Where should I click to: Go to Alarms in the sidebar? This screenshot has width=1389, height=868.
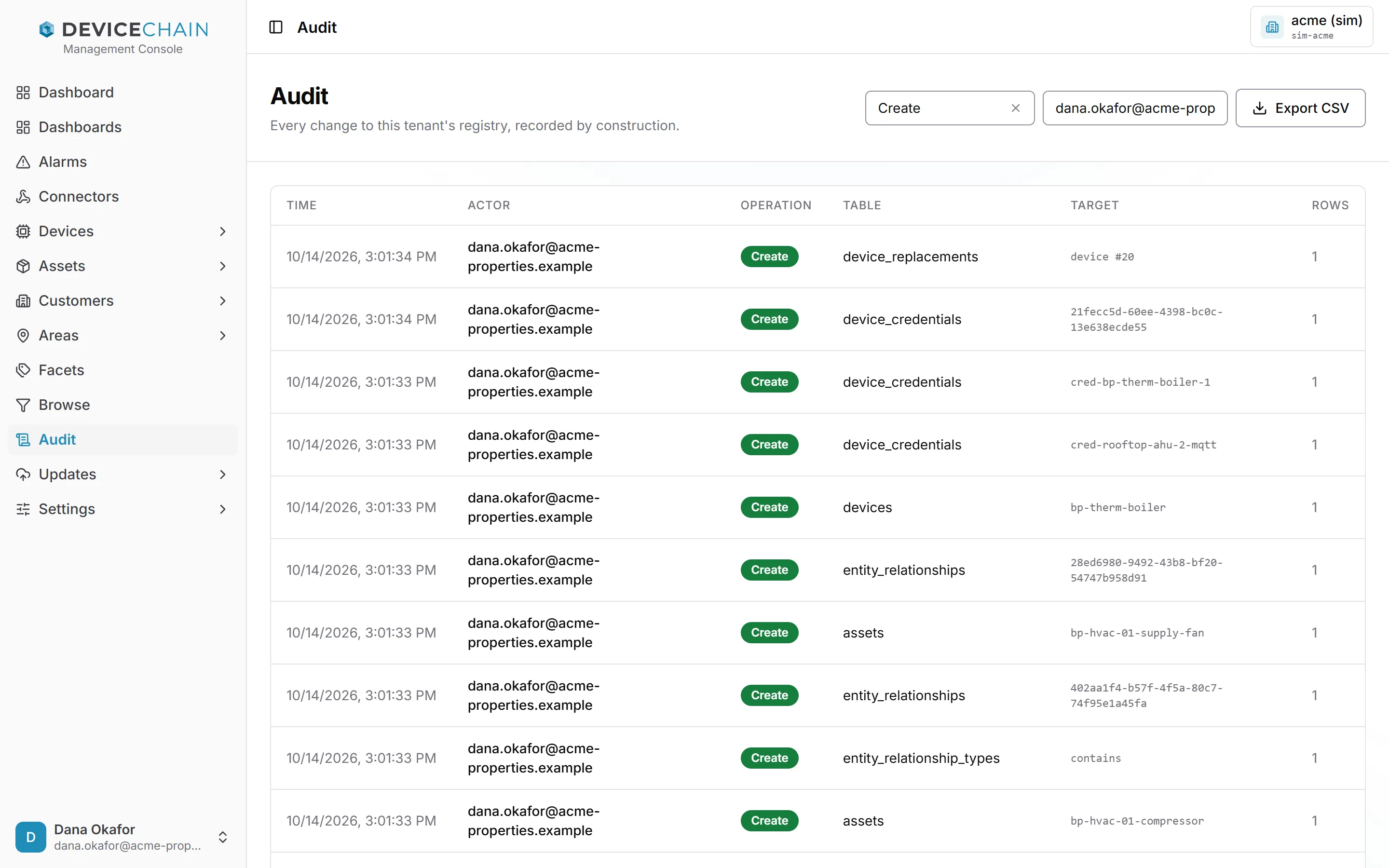(x=123, y=162)
